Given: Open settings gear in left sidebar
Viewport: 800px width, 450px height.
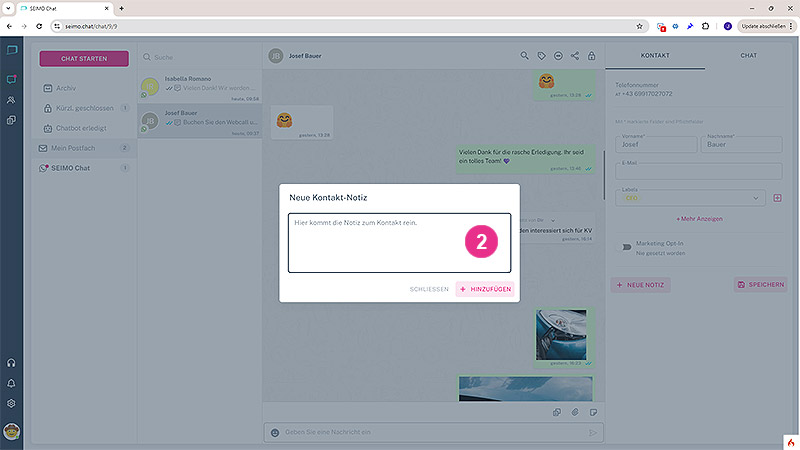Looking at the screenshot, I should point(11,403).
